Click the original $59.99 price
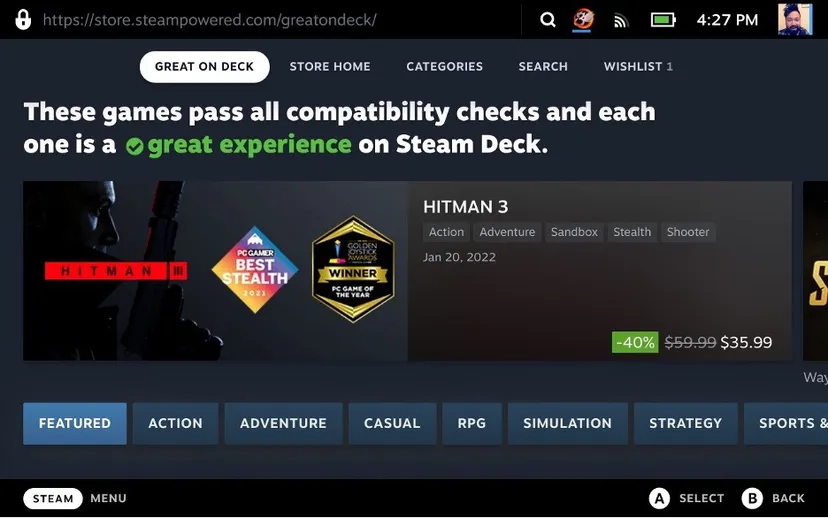 coord(690,342)
